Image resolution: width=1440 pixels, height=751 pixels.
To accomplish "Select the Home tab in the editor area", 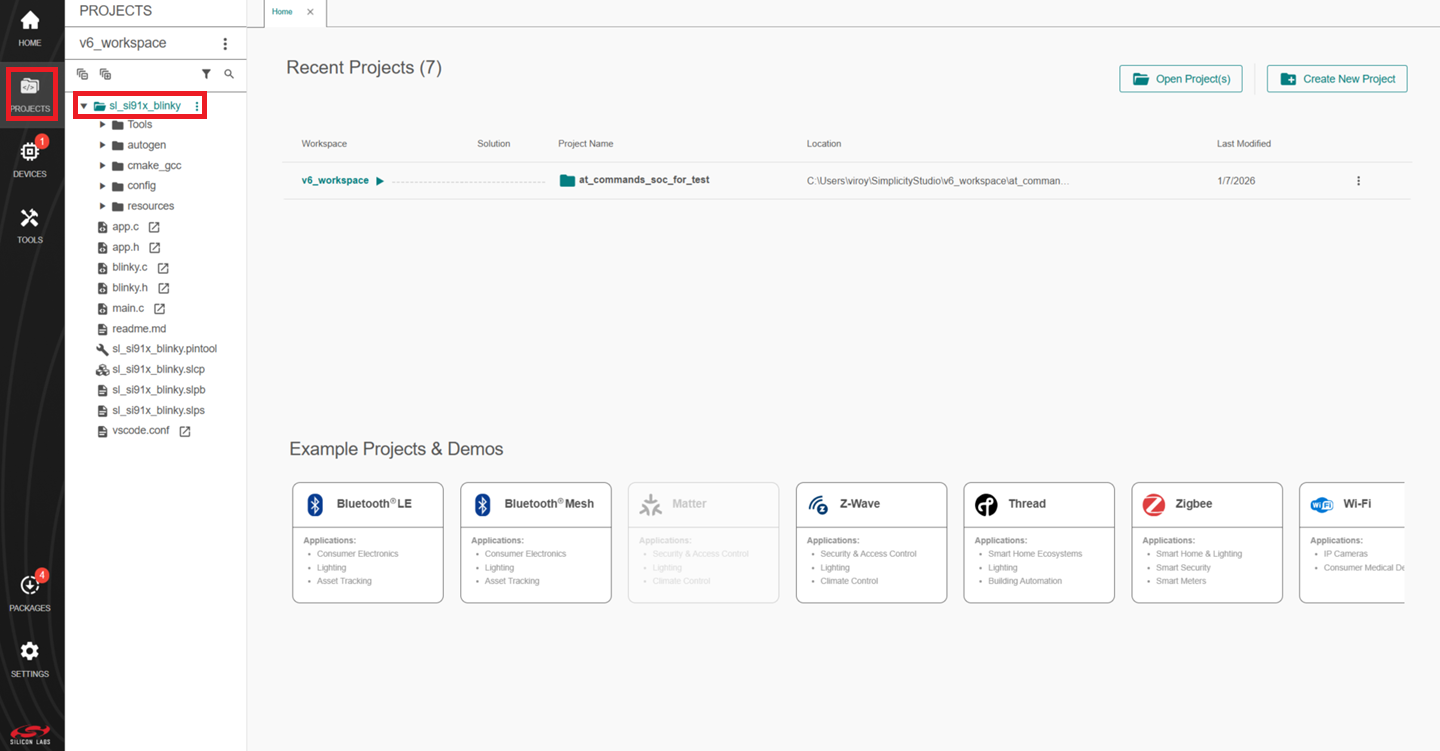I will click(x=283, y=13).
